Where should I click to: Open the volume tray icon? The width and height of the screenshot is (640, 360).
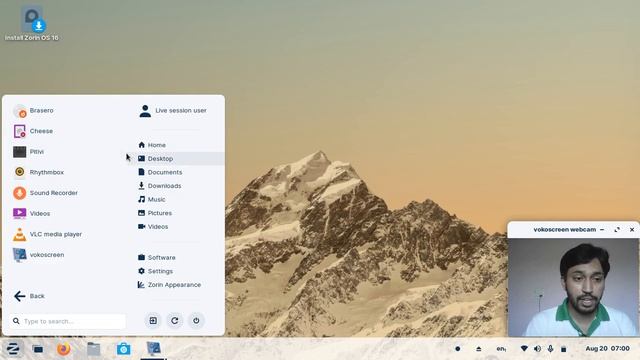pyautogui.click(x=538, y=349)
